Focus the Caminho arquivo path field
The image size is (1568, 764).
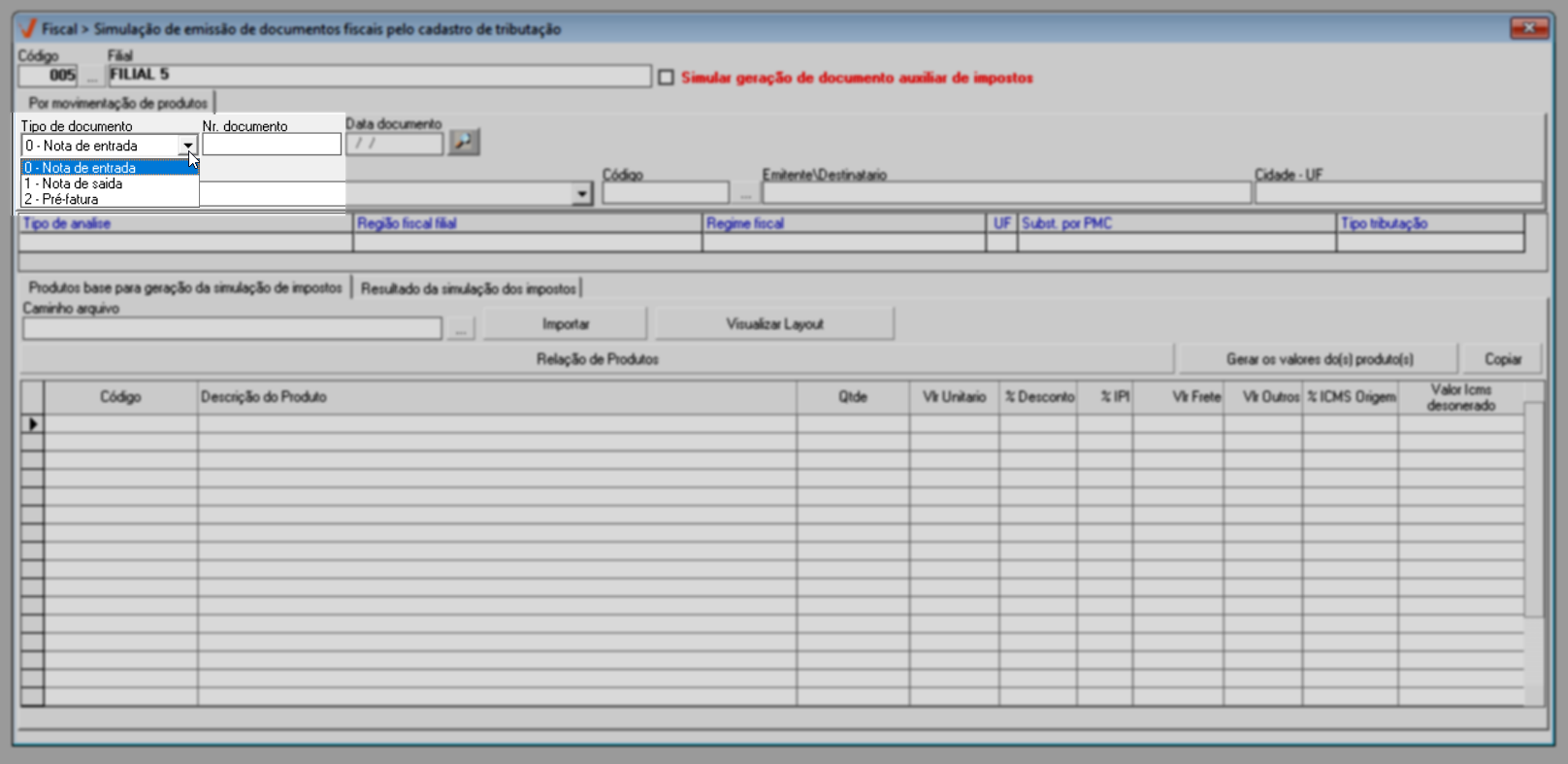(x=233, y=329)
